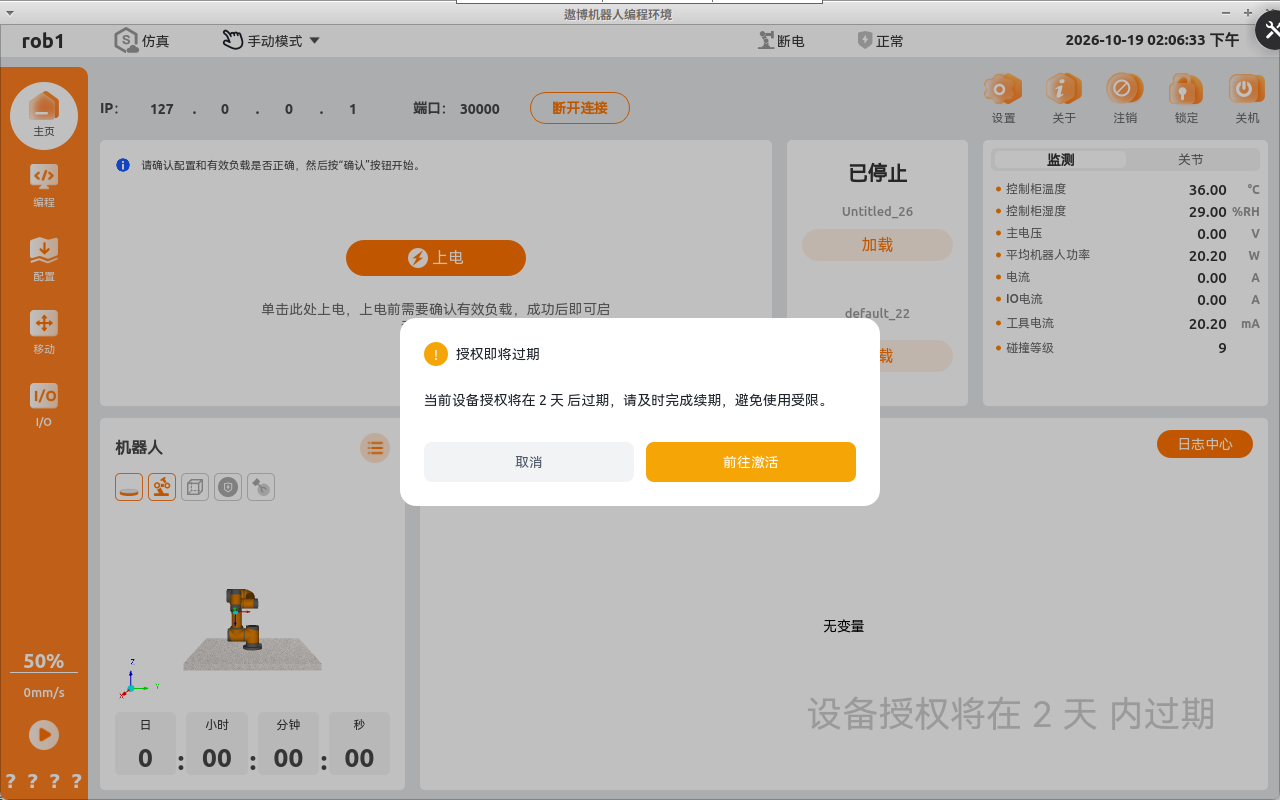The width and height of the screenshot is (1280, 800).
Task: Toggle the floor plane display in robot view
Action: [129, 487]
